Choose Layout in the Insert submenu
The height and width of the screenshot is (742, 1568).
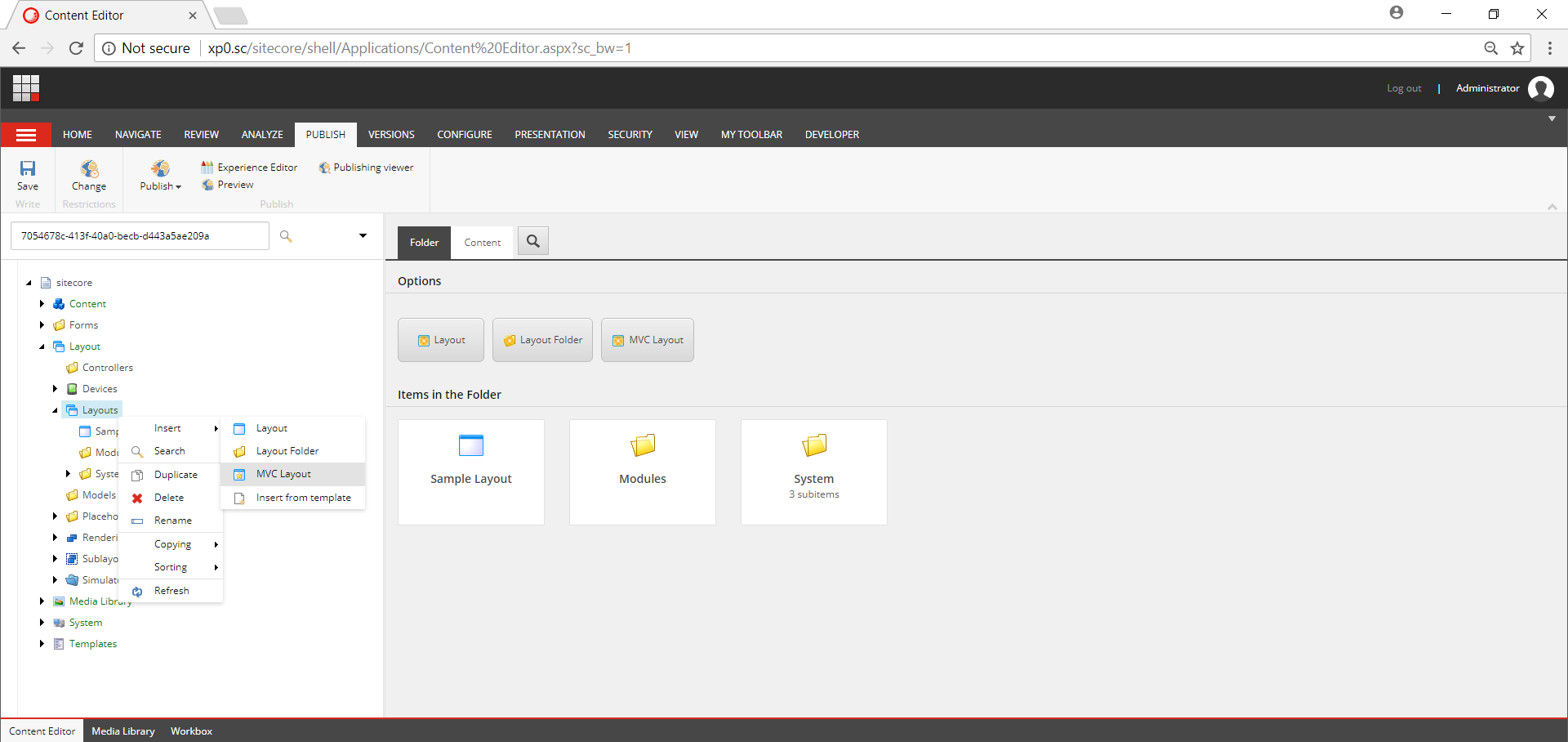click(x=293, y=428)
